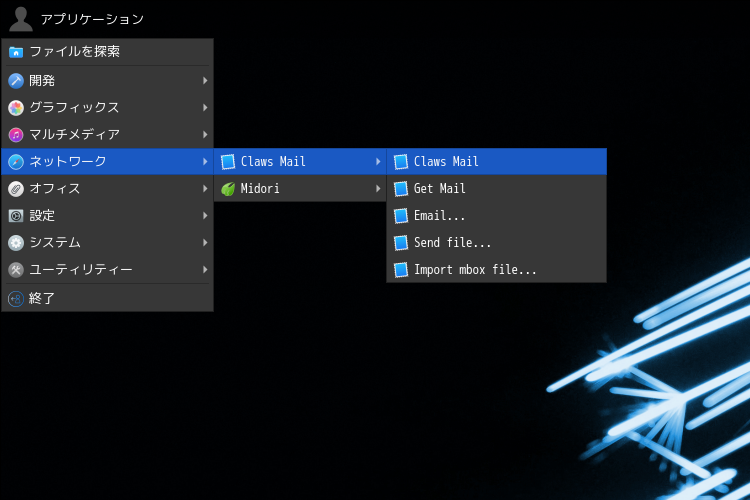Select Claws Mail entry in network submenu
Viewport: 750px width, 500px height.
(x=300, y=161)
